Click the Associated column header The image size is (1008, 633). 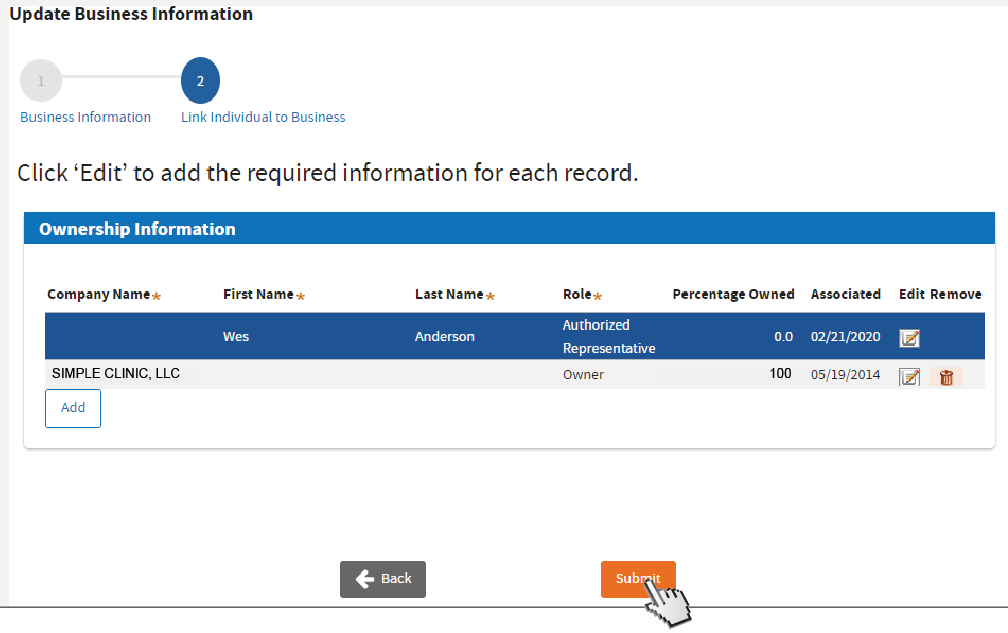845,294
